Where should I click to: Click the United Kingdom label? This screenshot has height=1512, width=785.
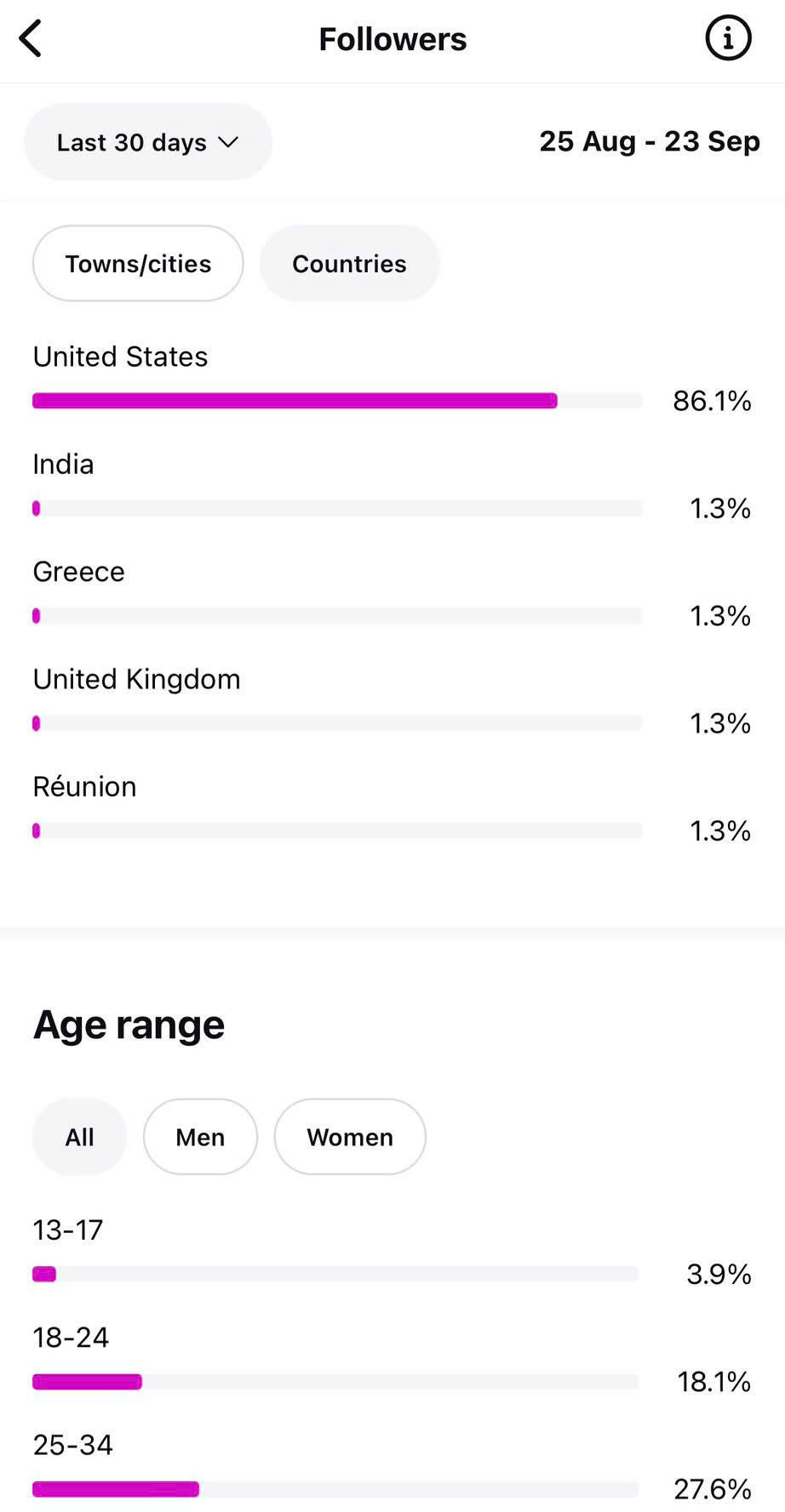[136, 679]
